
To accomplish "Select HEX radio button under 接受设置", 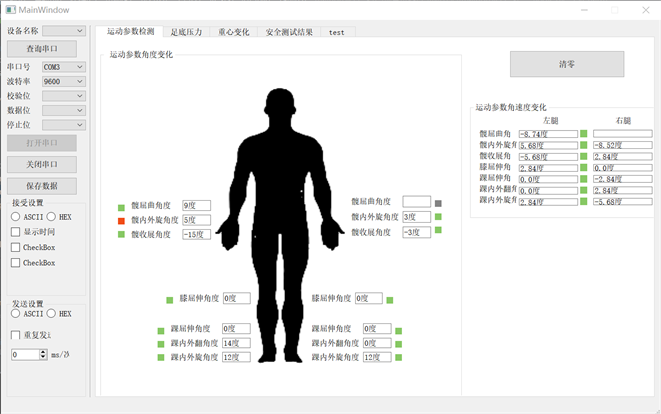I will pyautogui.click(x=52, y=216).
